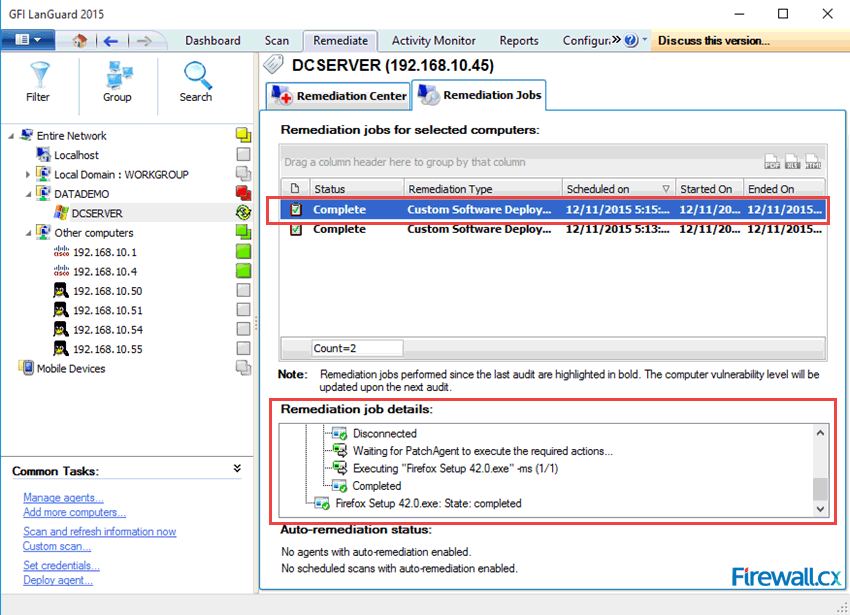Open the dropdown arrow next to Help
This screenshot has width=850, height=615.
click(x=645, y=39)
